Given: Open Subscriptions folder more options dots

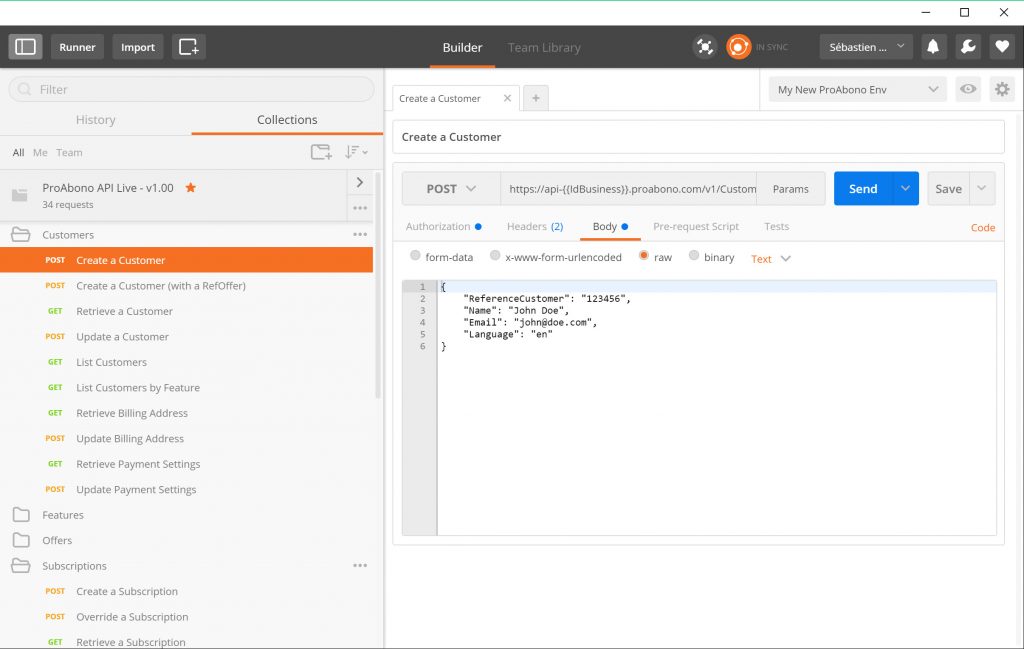Looking at the screenshot, I should [360, 565].
